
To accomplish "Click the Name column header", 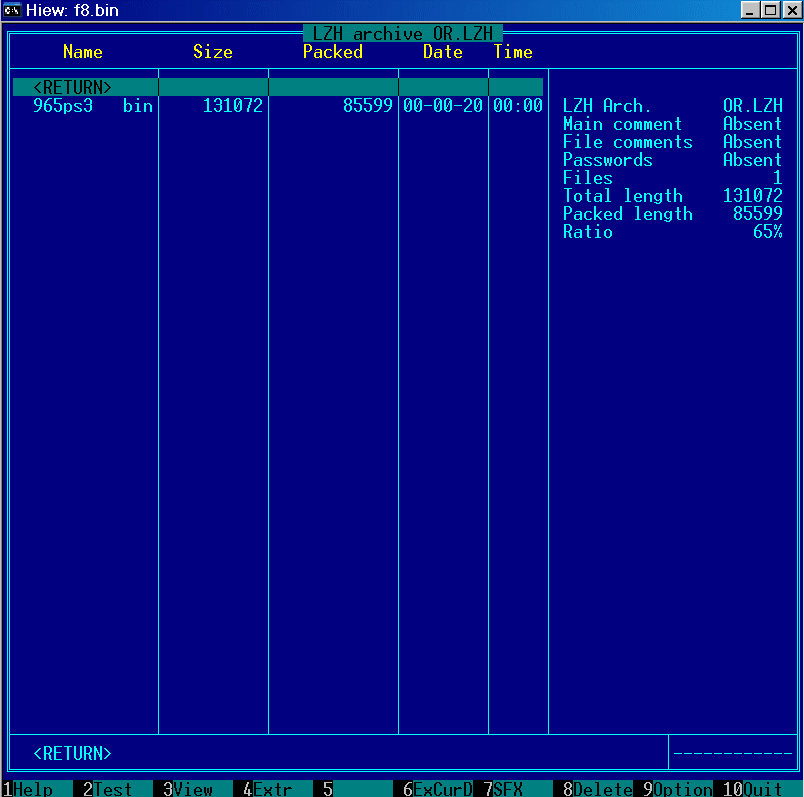I will (x=82, y=52).
